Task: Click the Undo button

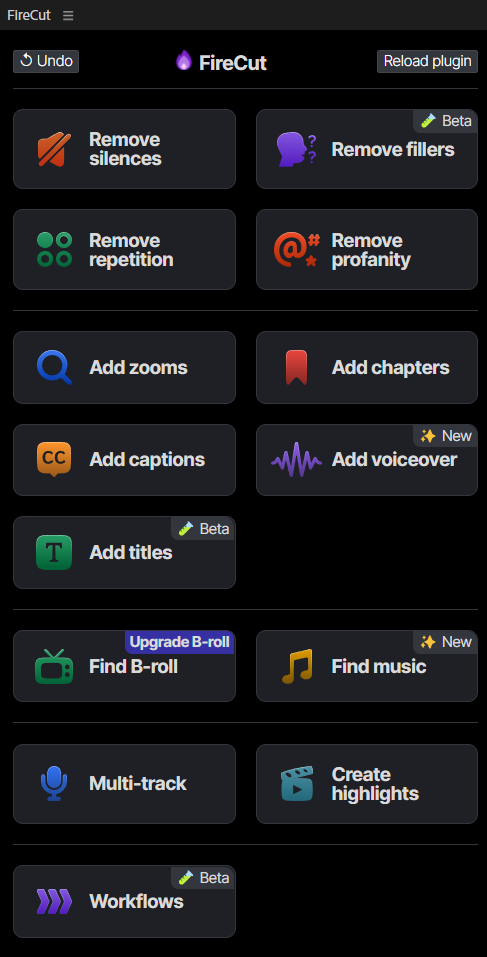Action: click(x=46, y=61)
